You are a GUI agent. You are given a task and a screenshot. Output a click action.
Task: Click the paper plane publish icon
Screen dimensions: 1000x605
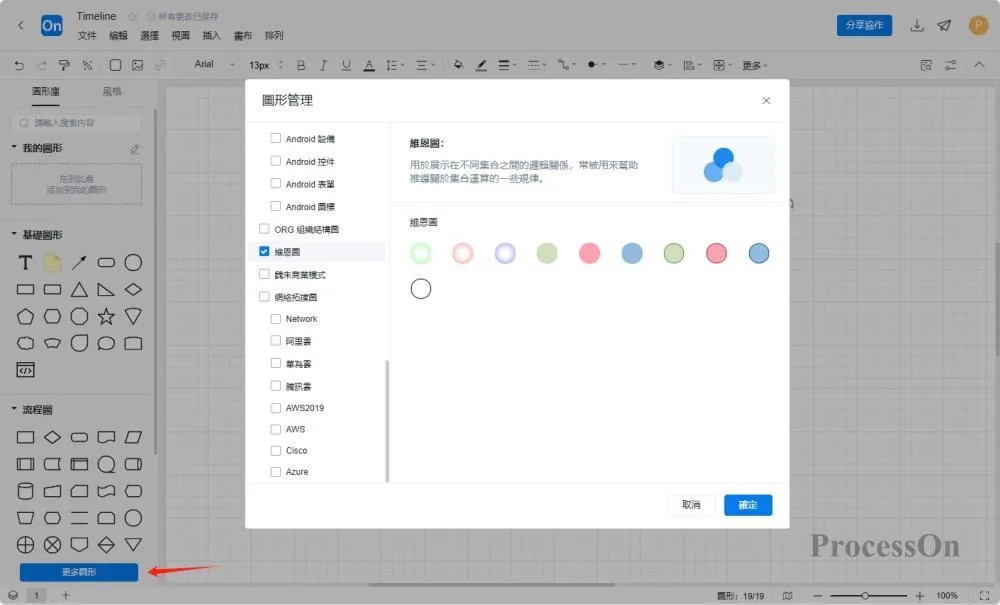[x=944, y=26]
